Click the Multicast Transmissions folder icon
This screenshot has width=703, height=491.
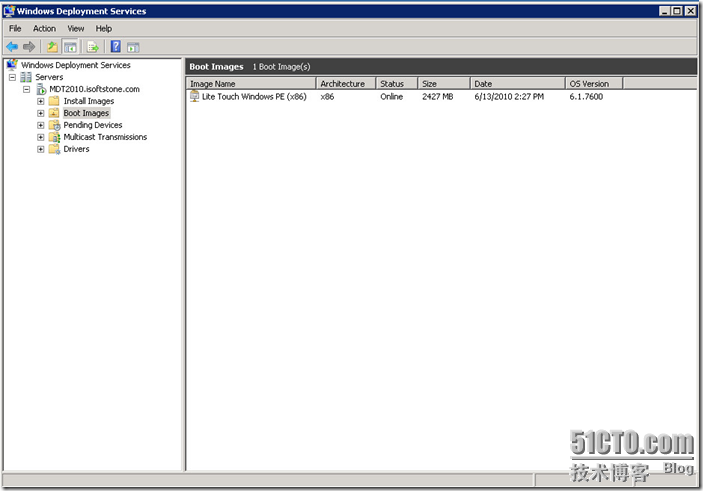point(54,137)
